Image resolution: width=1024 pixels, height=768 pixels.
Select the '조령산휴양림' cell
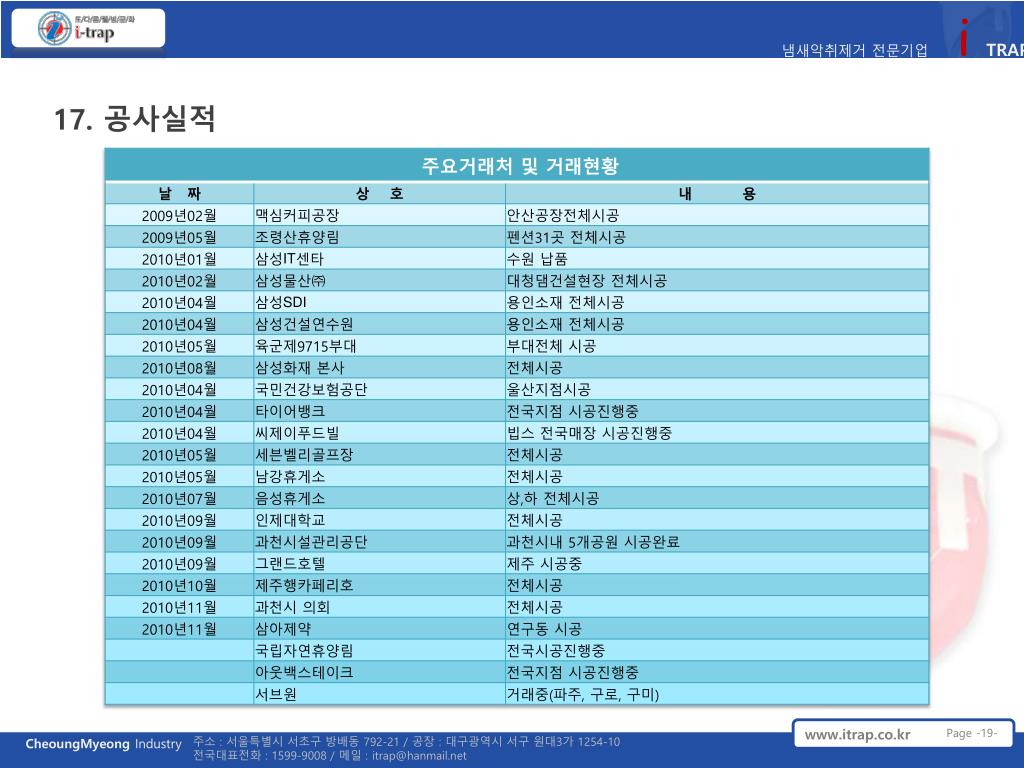coord(379,237)
